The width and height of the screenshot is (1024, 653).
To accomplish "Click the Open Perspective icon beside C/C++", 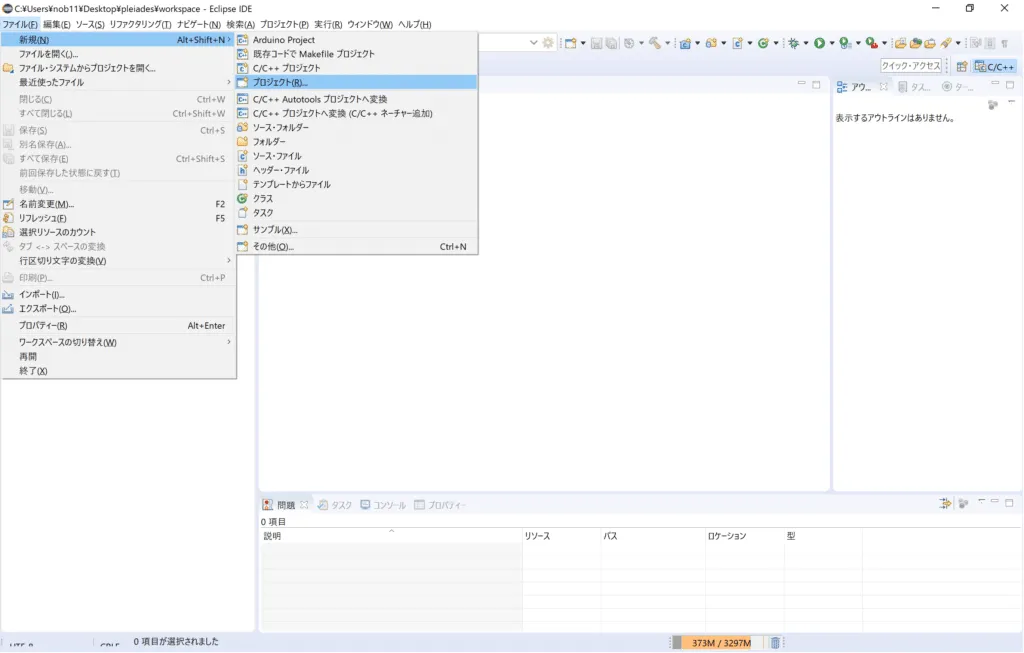I will pyautogui.click(x=962, y=67).
